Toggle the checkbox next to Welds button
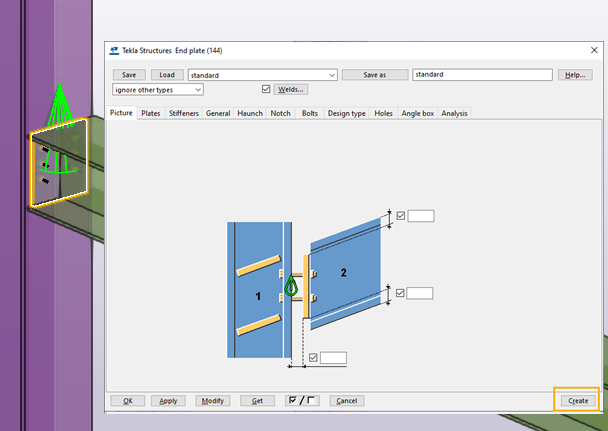Screen dimensions: 608x431 (x=266, y=90)
